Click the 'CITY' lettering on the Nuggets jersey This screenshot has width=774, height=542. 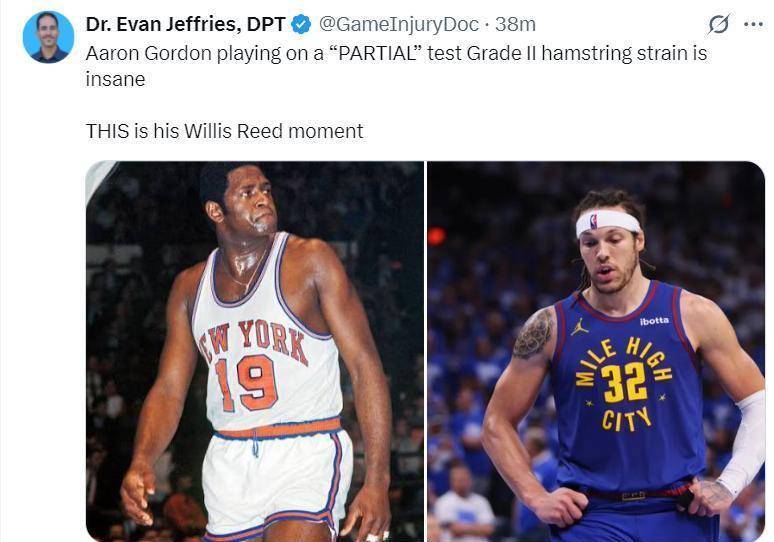click(x=626, y=420)
